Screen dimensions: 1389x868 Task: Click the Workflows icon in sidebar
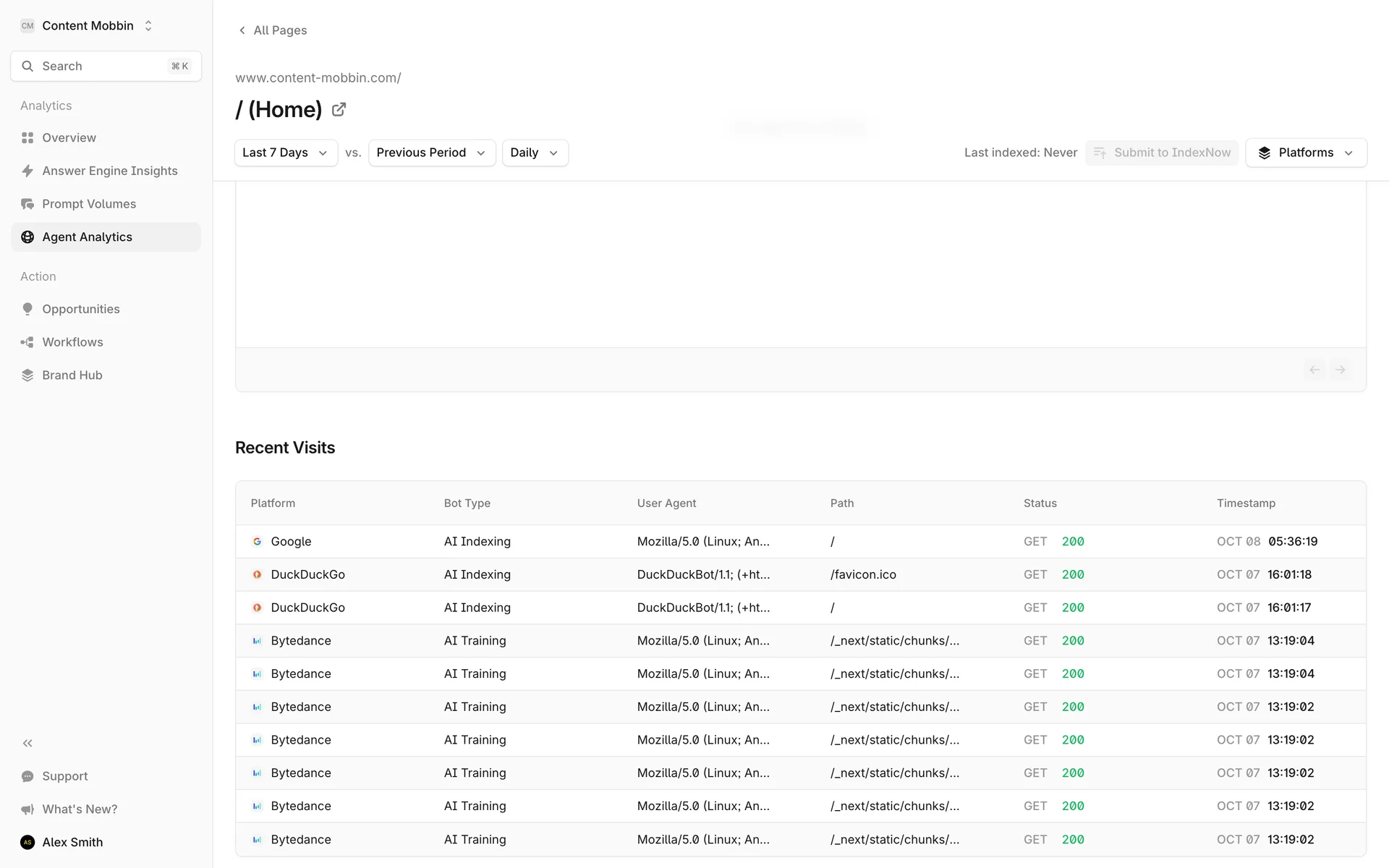tap(27, 342)
